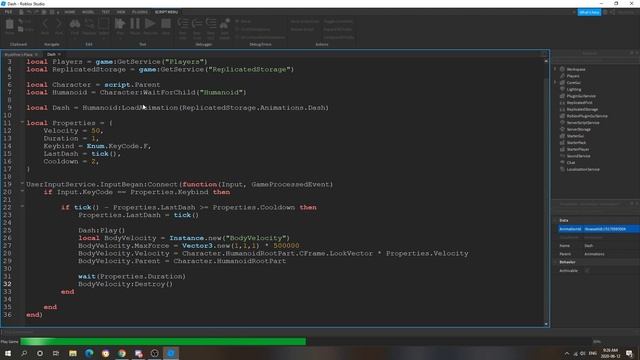Open the FILE menu
The height and width of the screenshot is (360, 640).
(x=8, y=12)
